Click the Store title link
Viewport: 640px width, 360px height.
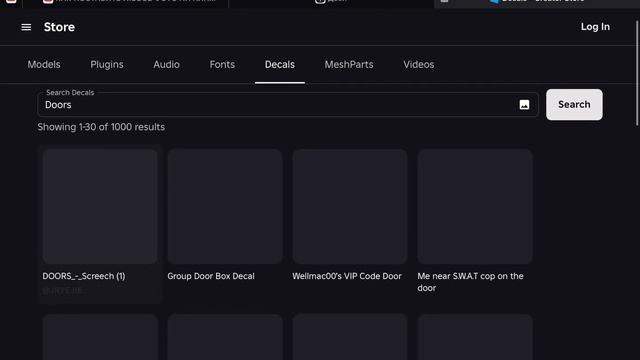point(59,27)
